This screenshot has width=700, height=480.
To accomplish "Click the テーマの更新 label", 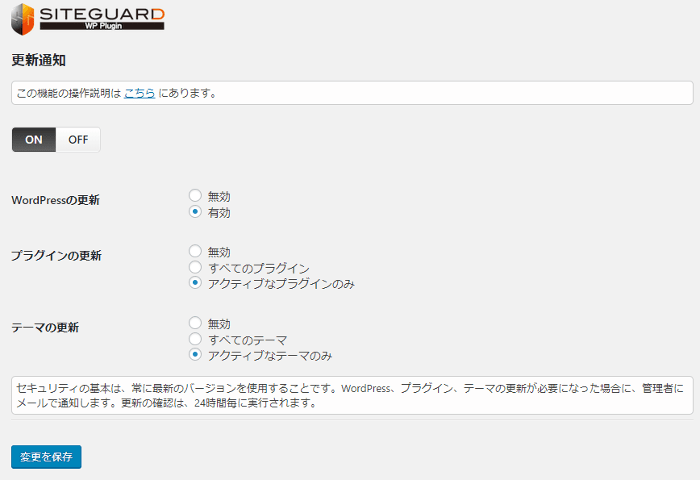I will click(x=45, y=327).
